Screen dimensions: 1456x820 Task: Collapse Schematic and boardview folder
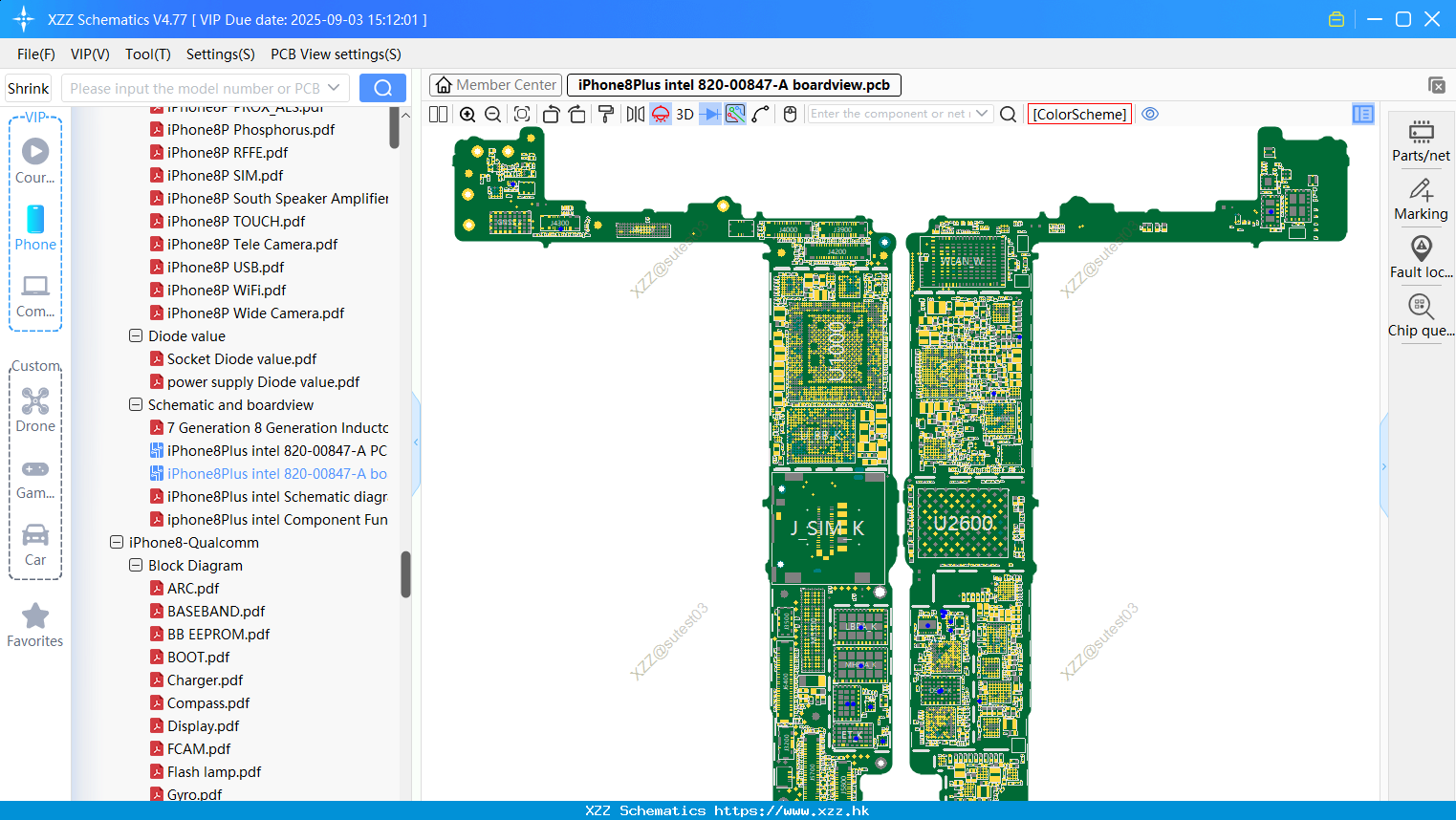tap(136, 405)
